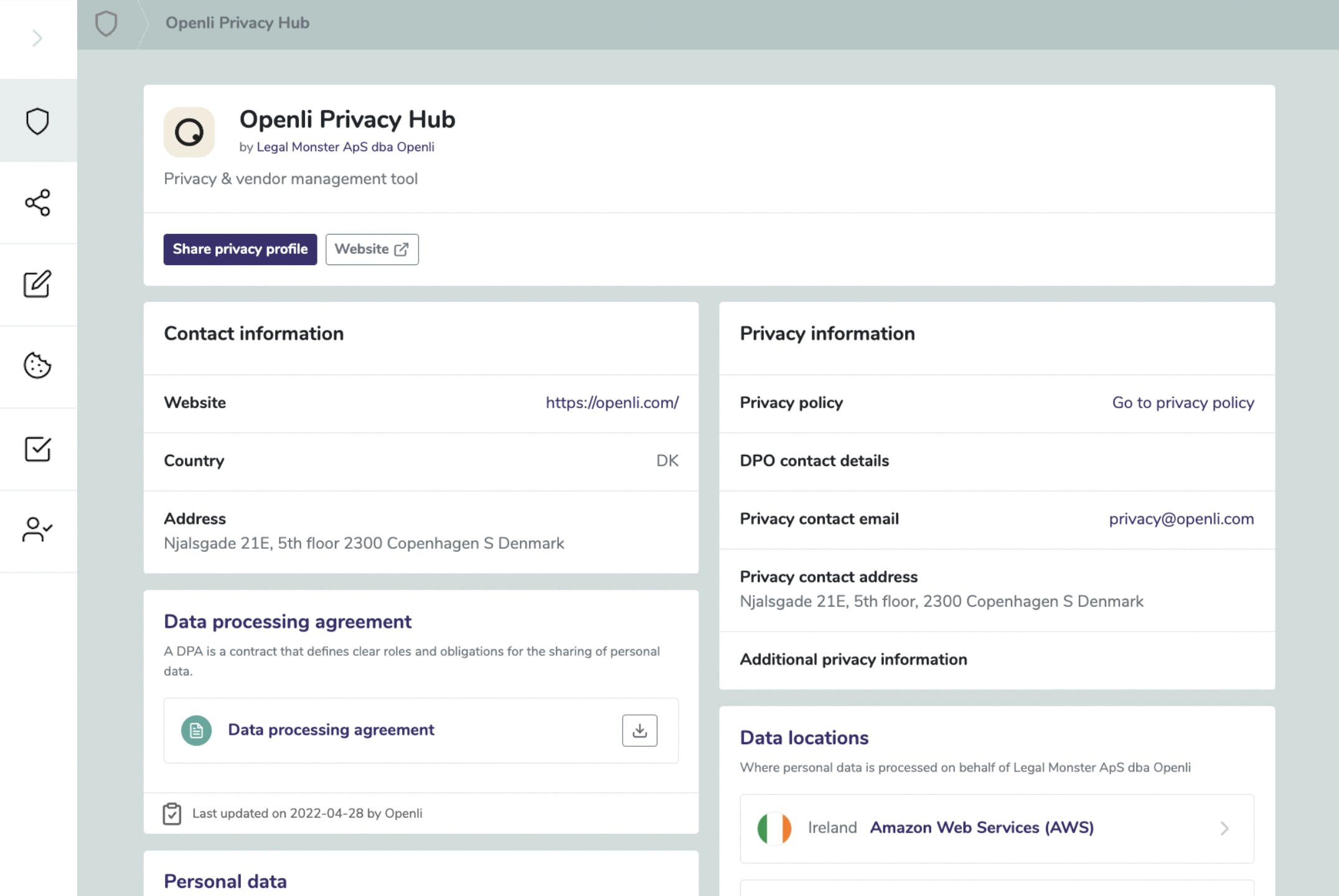1339x896 pixels.
Task: Expand the Ireland Amazon Web Services row
Action: point(997,828)
